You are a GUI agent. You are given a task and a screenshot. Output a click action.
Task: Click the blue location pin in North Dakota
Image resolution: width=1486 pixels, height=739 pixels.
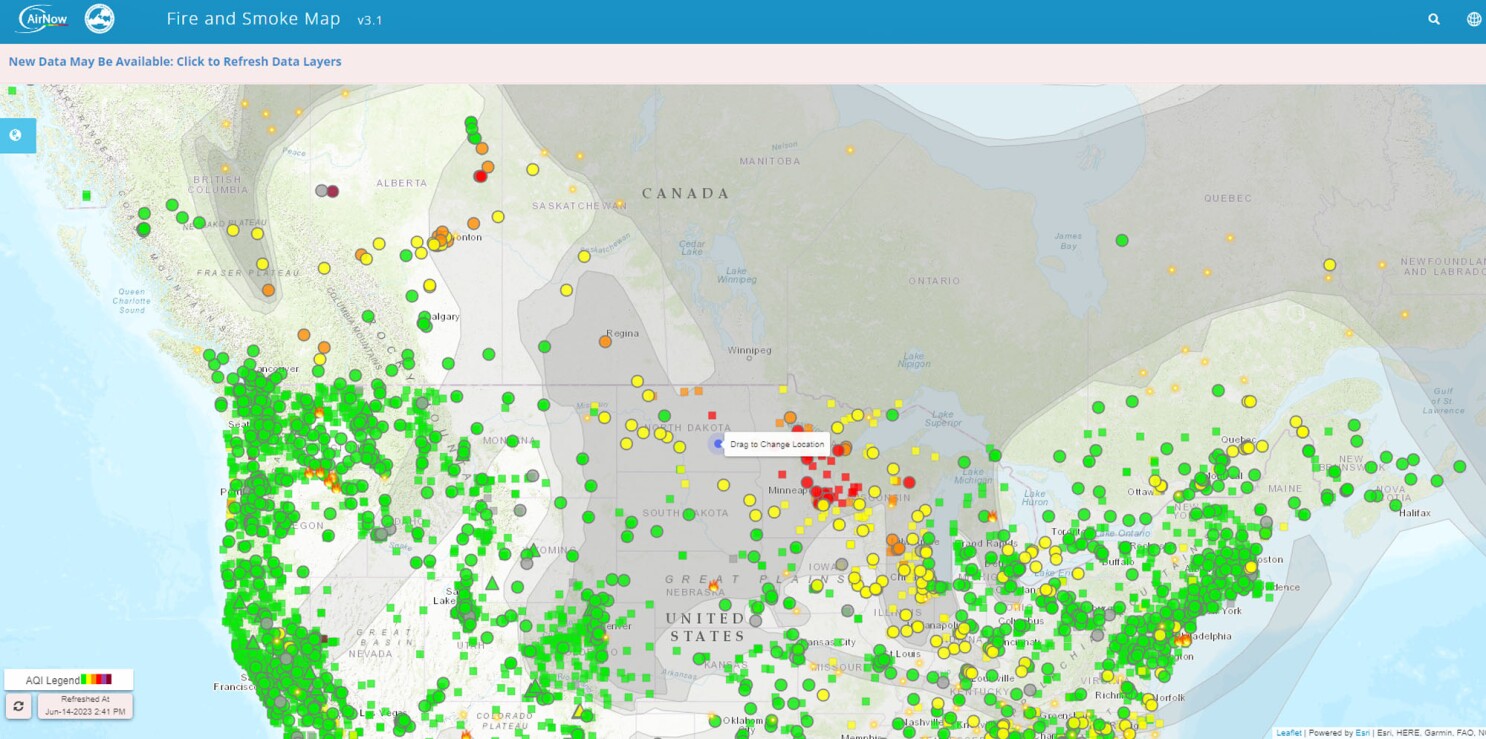pyautogui.click(x=717, y=444)
